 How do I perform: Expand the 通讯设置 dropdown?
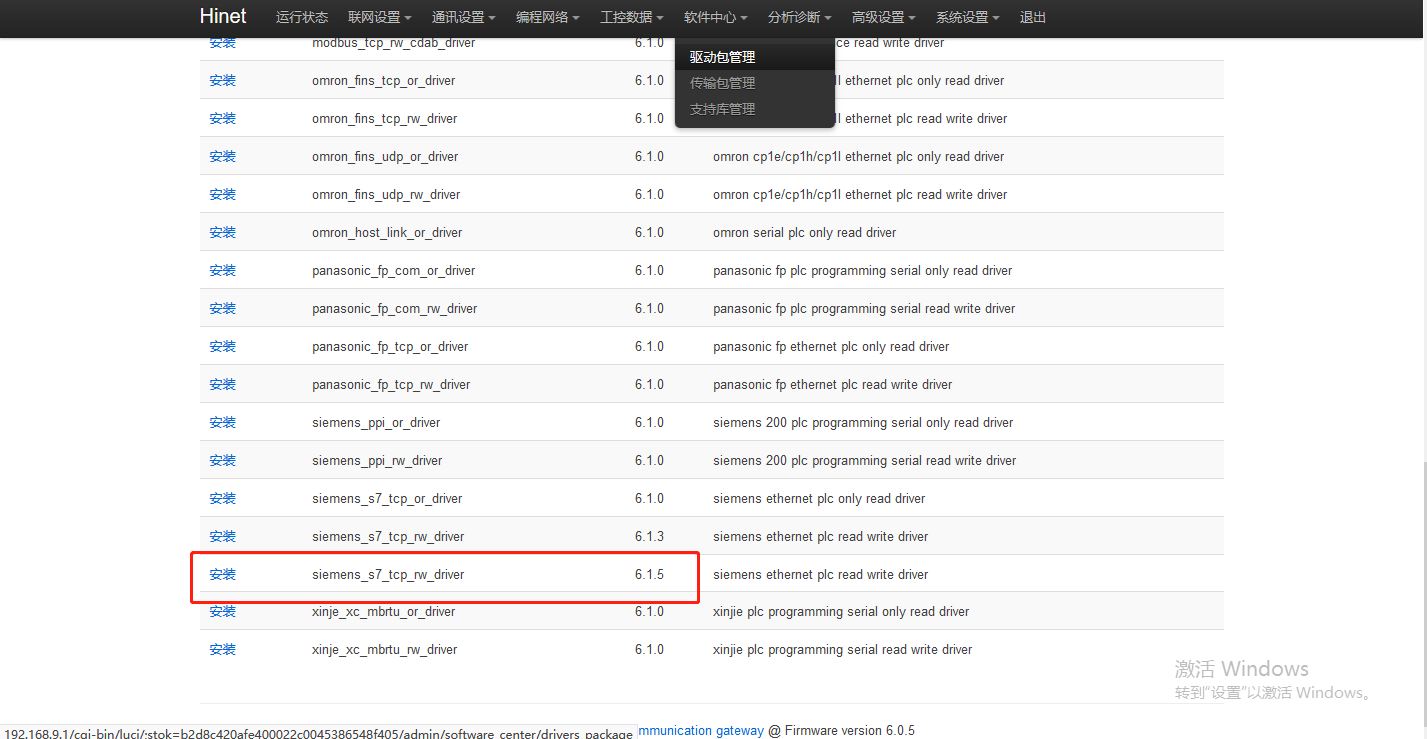(463, 17)
